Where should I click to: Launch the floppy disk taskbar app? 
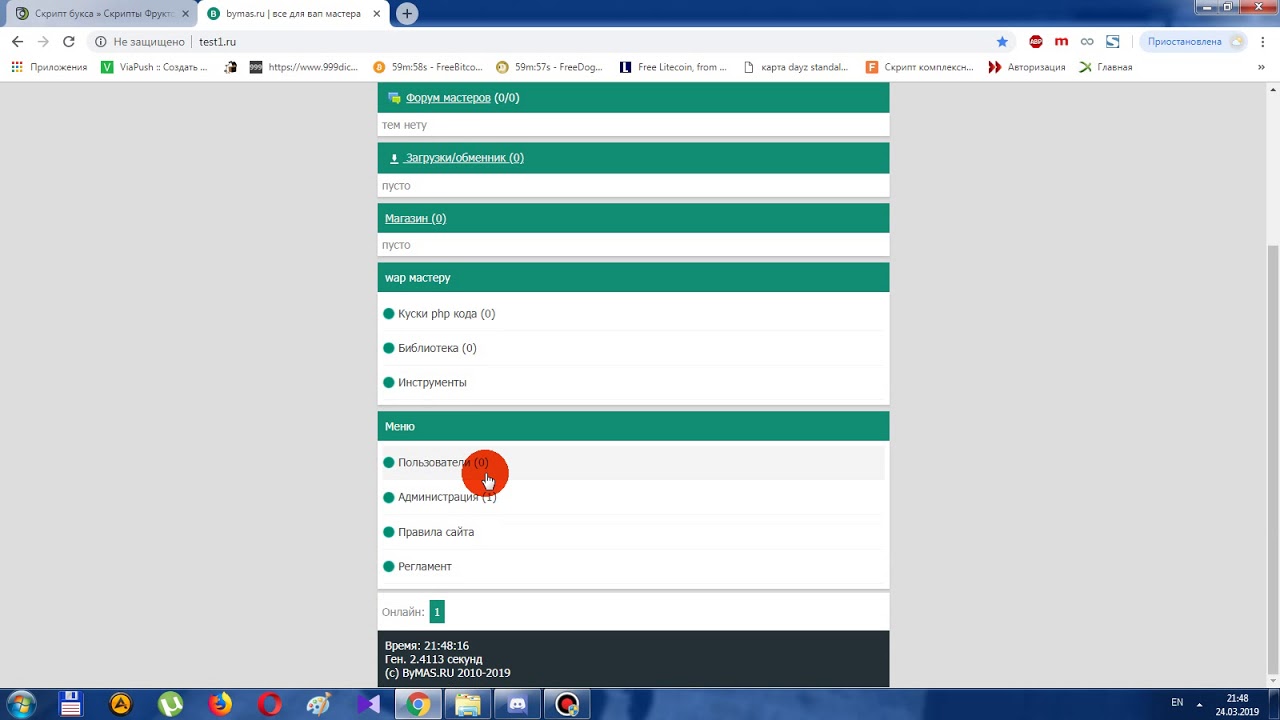(x=70, y=704)
